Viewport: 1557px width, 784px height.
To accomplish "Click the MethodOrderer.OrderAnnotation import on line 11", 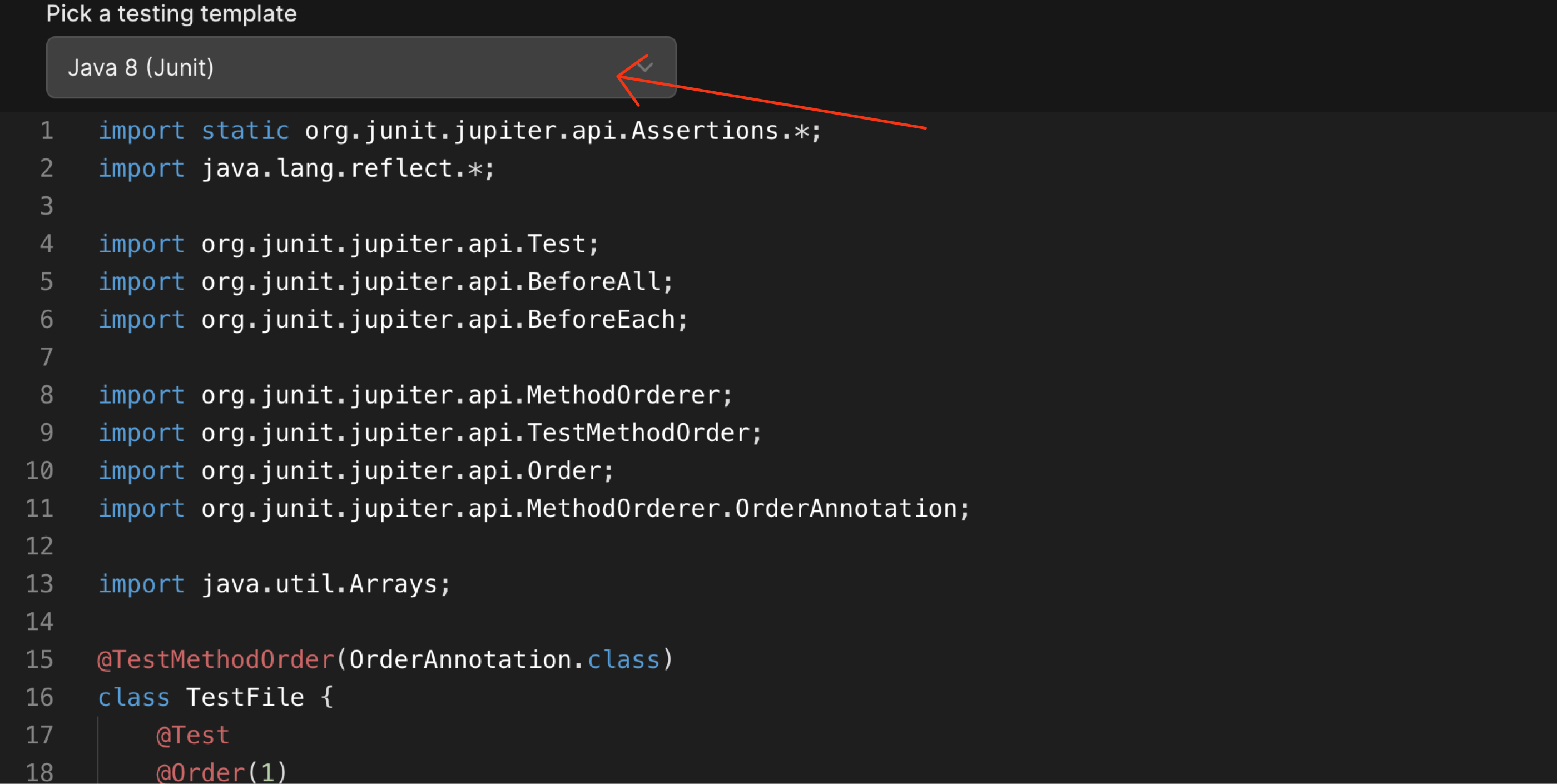I will (x=584, y=508).
